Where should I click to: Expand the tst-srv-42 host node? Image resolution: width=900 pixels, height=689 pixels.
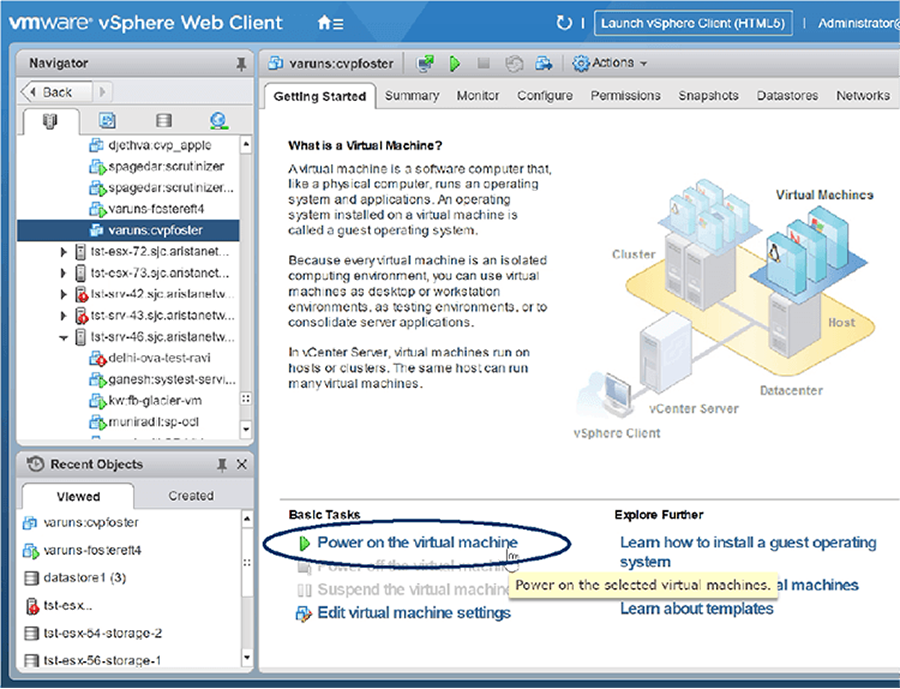tap(63, 294)
